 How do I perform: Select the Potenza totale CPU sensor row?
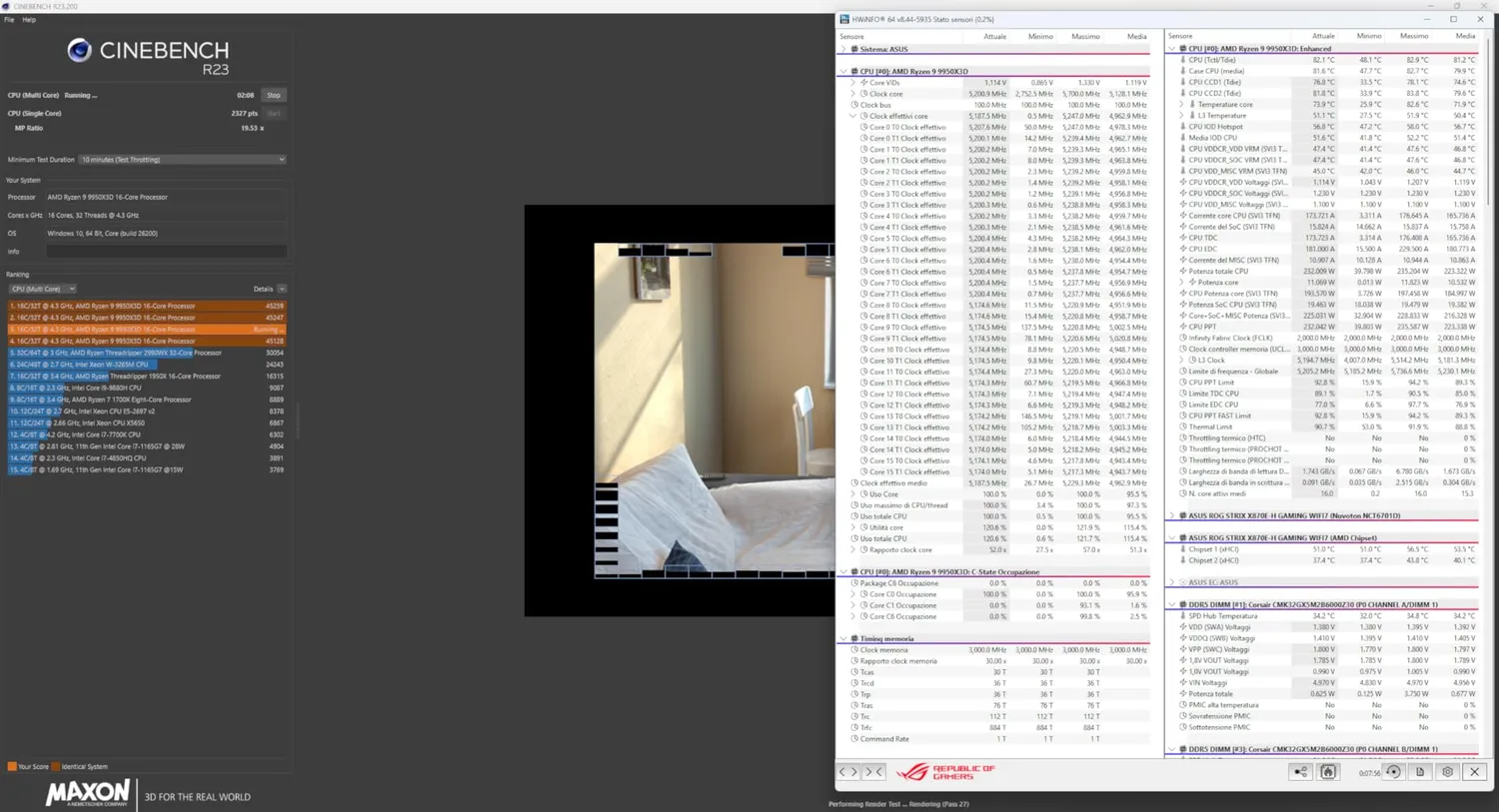point(1324,271)
